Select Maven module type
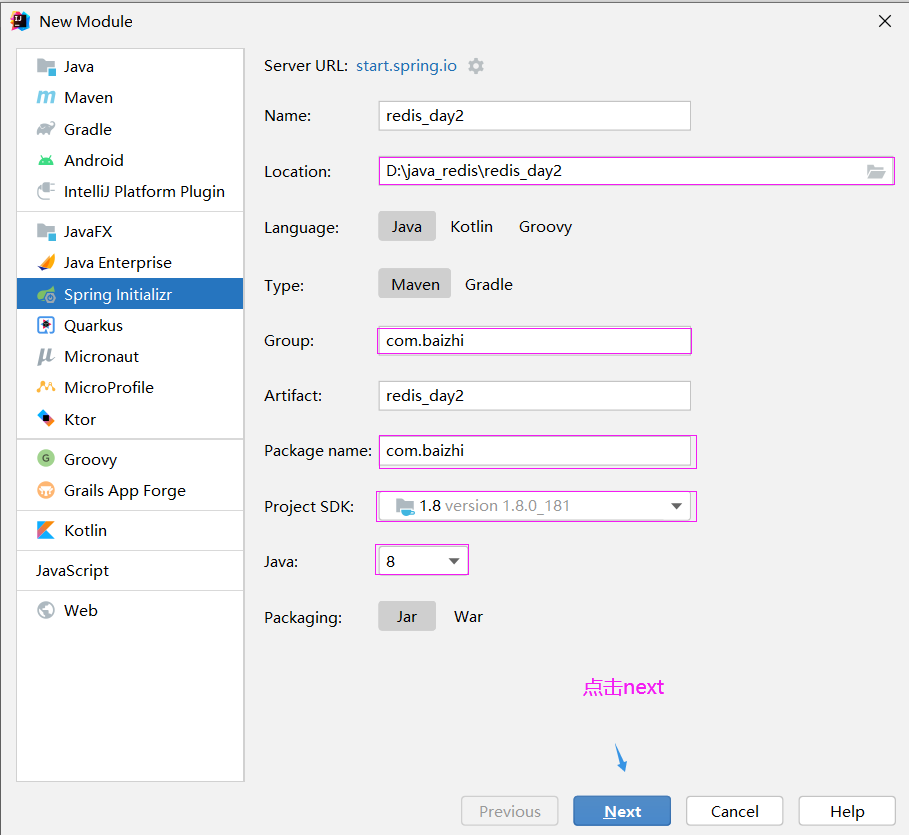Viewport: 909px width, 835px height. click(x=130, y=97)
